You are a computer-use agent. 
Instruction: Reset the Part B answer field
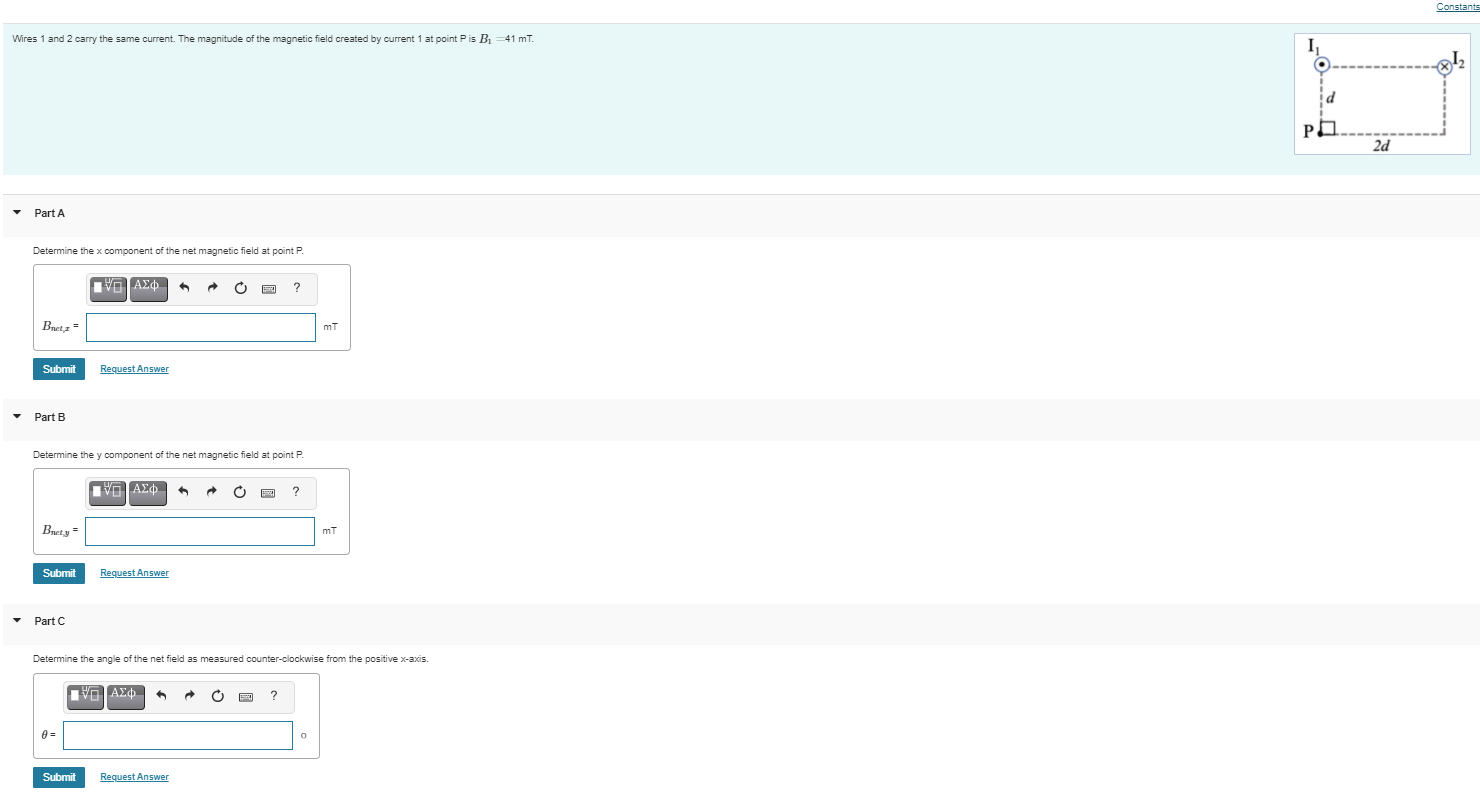click(240, 491)
